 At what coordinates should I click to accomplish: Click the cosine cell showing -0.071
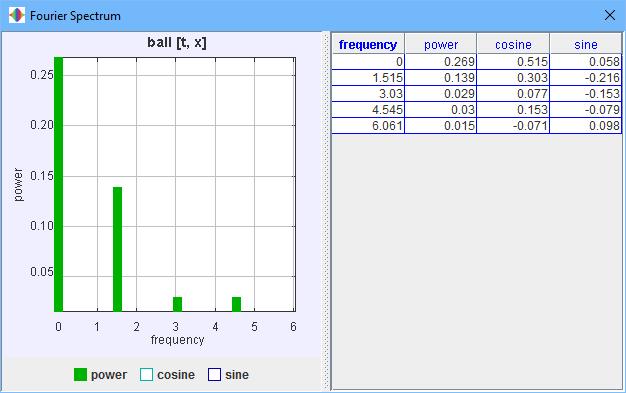[513, 125]
